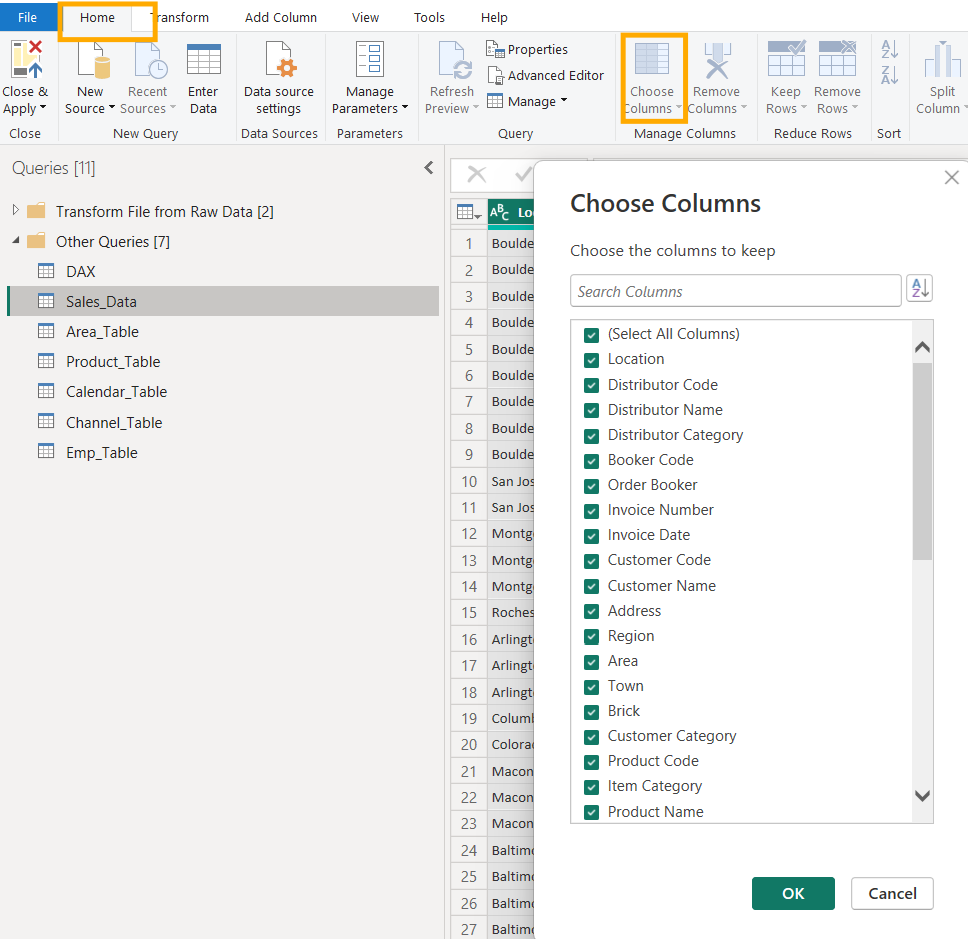Open New Source icon
The width and height of the screenshot is (968, 939).
[93, 60]
